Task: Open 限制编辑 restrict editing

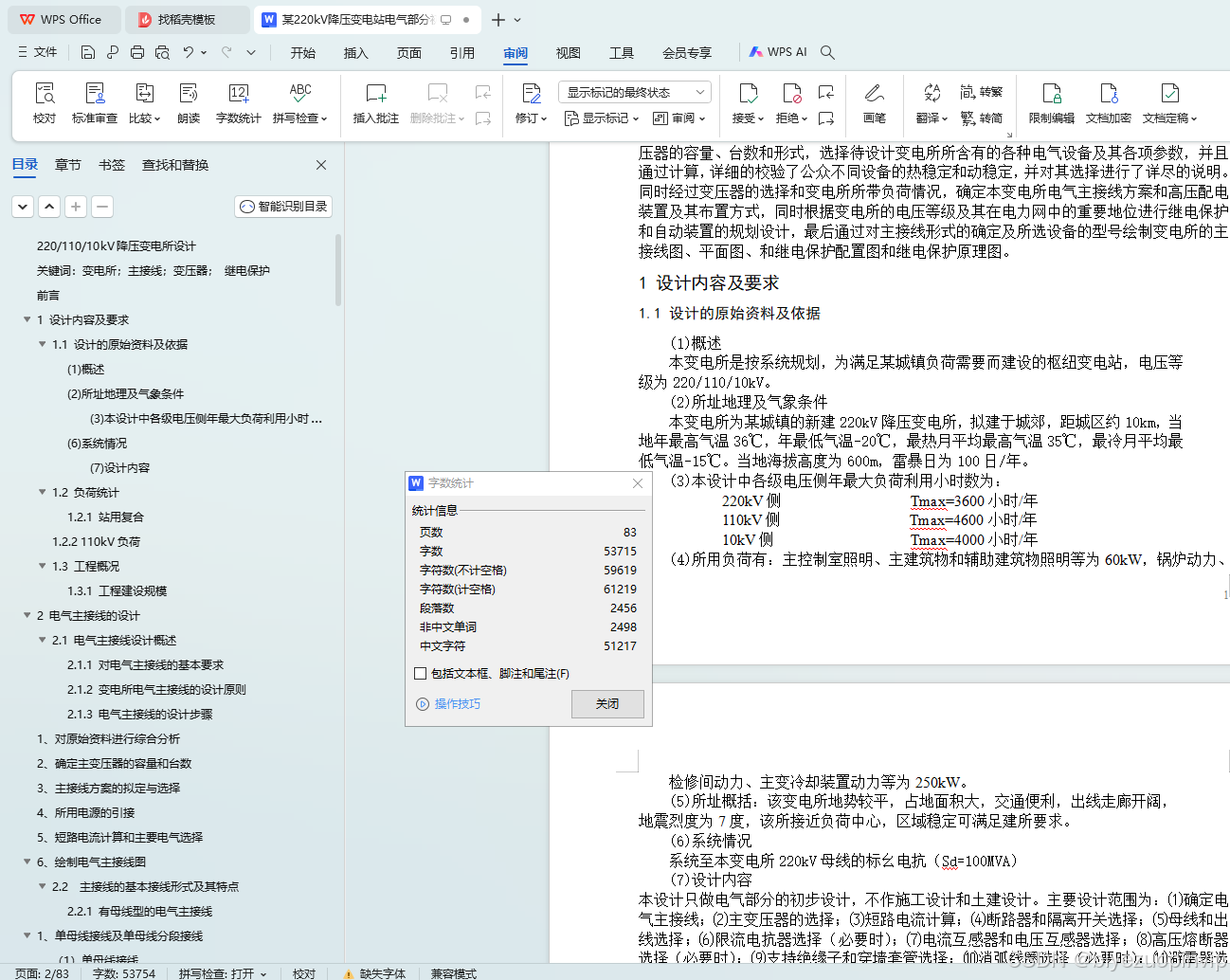Action: click(1052, 102)
